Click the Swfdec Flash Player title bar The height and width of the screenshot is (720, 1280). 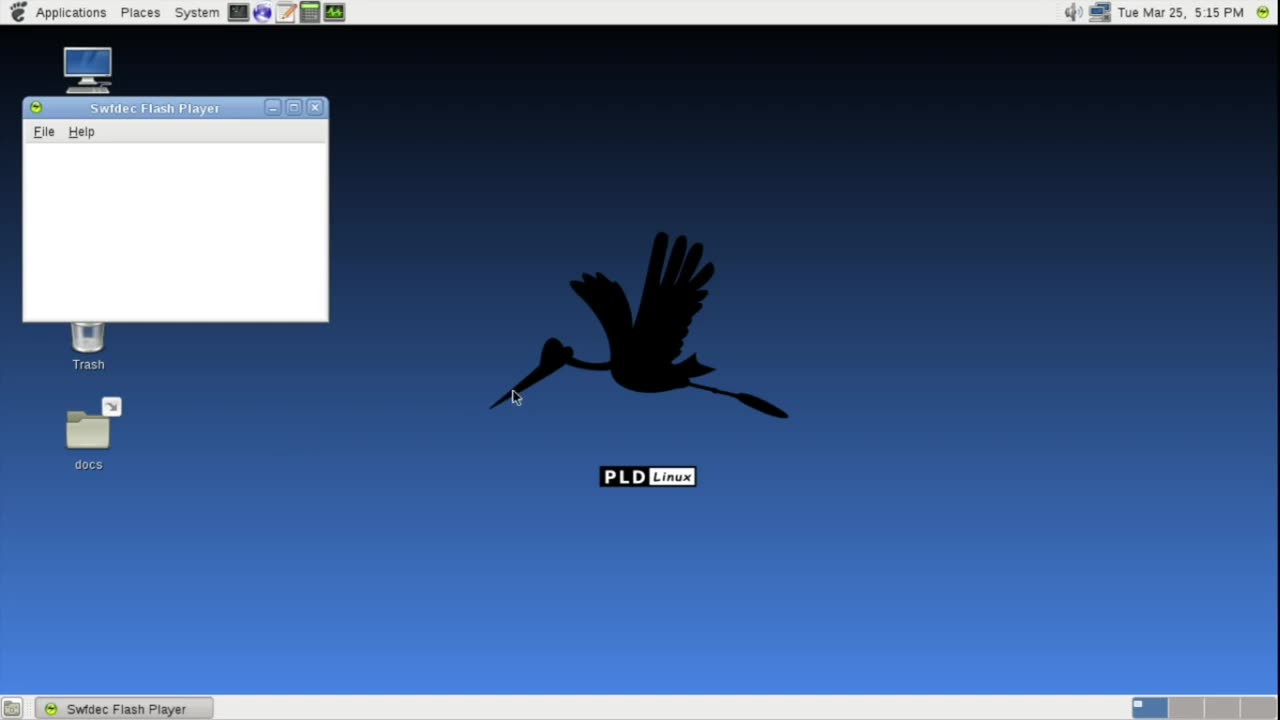(x=154, y=108)
